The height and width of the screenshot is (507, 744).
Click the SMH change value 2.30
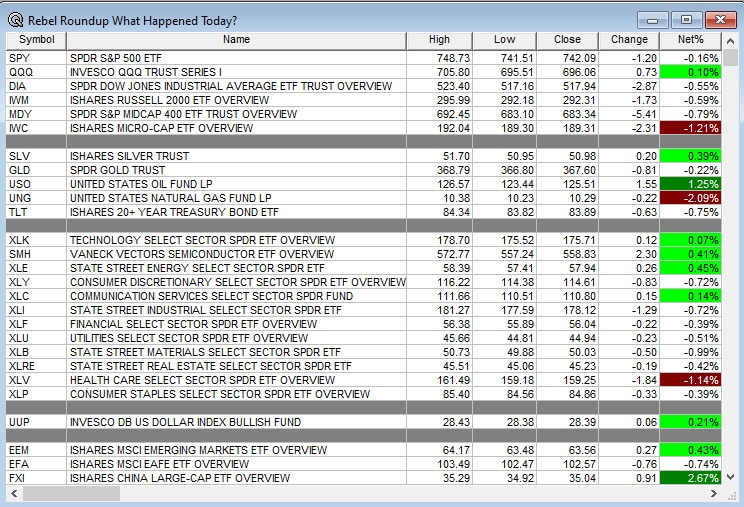coord(646,254)
